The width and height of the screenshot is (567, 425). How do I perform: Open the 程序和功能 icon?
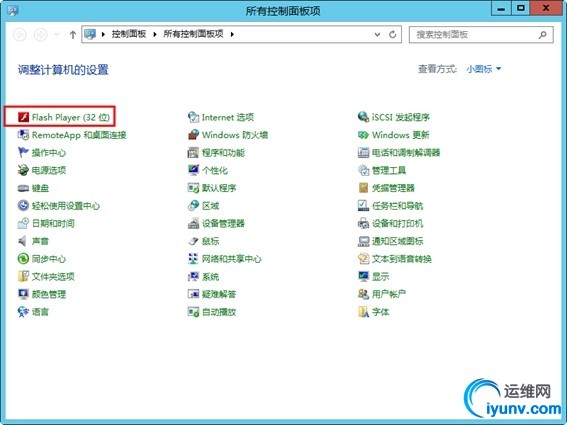pyautogui.click(x=193, y=152)
